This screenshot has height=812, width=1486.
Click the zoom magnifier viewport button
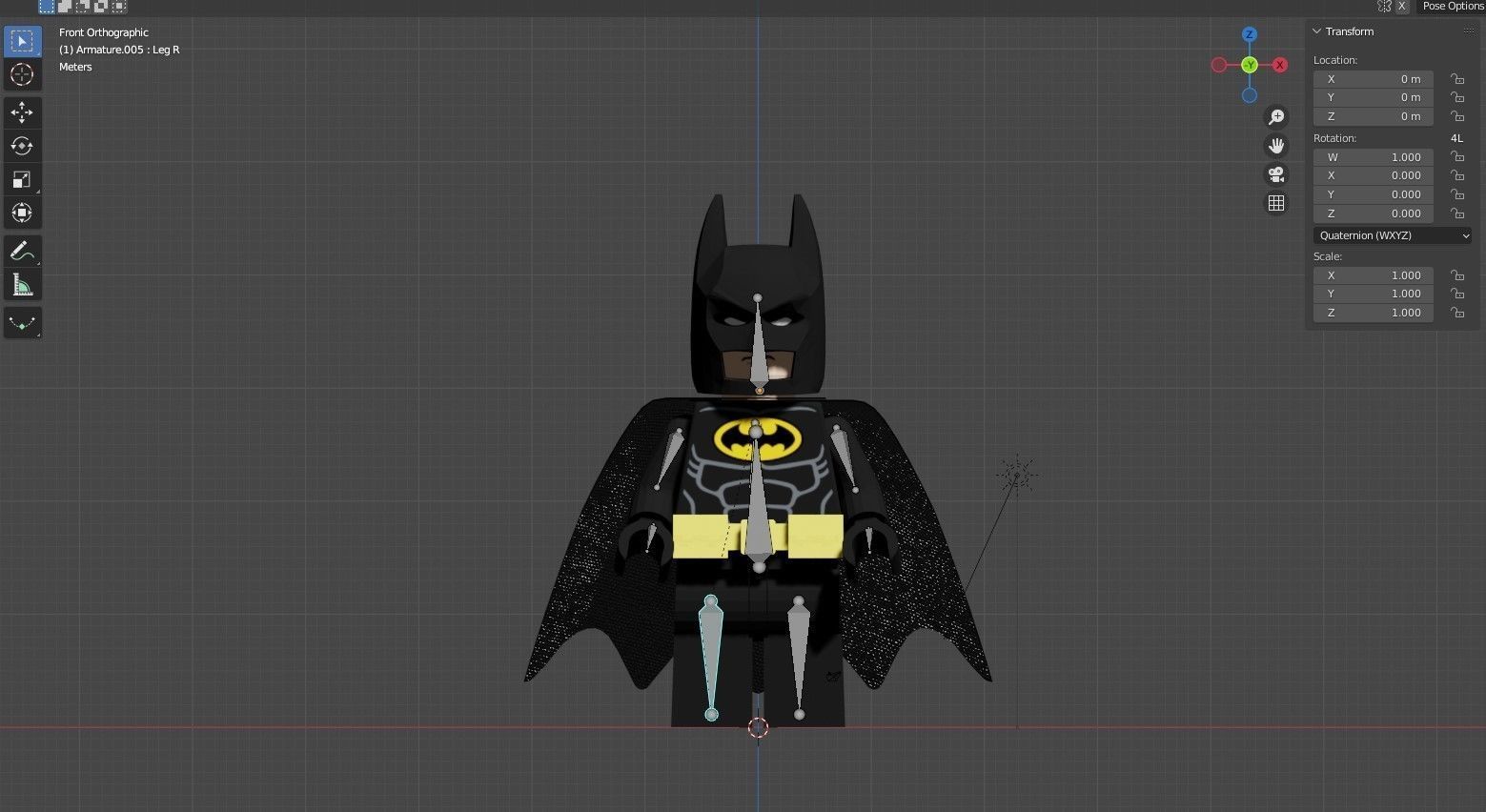point(1275,117)
